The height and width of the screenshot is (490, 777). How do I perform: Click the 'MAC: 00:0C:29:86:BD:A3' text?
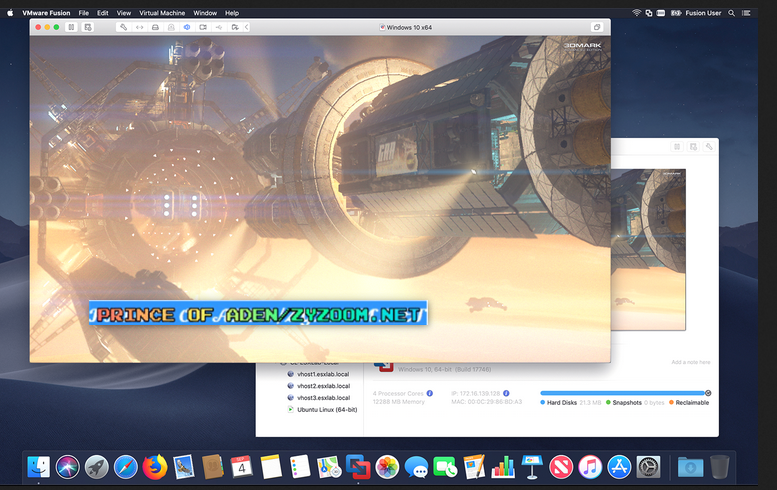tap(487, 402)
